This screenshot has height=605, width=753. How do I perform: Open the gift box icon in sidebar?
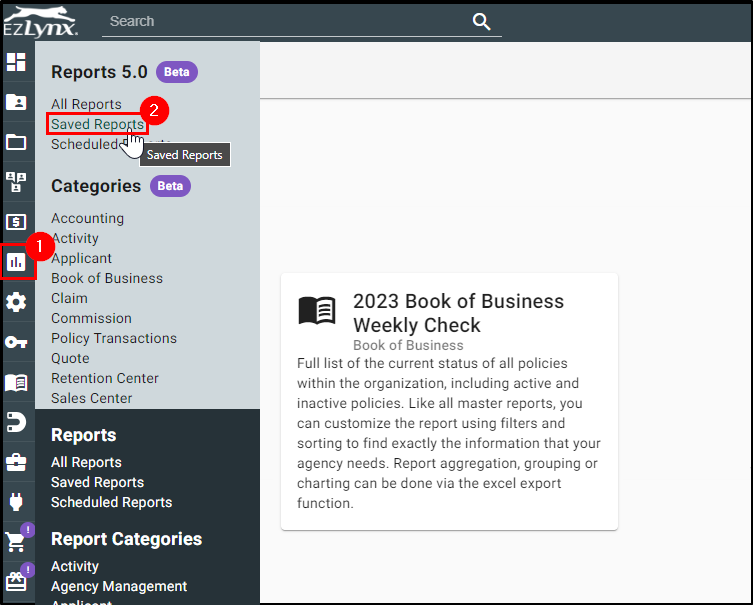click(16, 582)
